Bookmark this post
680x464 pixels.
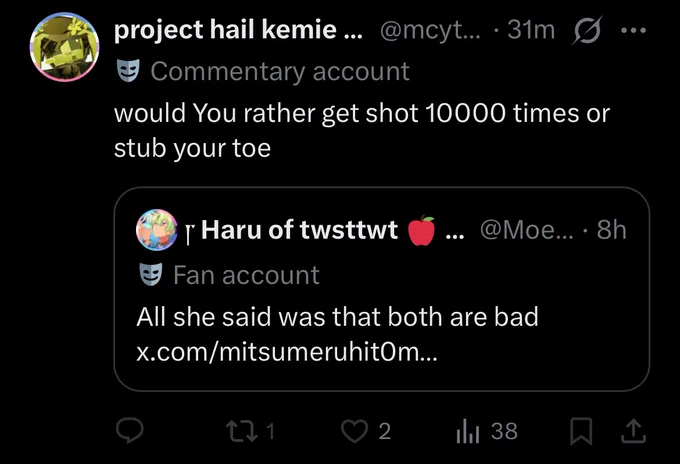coord(581,431)
